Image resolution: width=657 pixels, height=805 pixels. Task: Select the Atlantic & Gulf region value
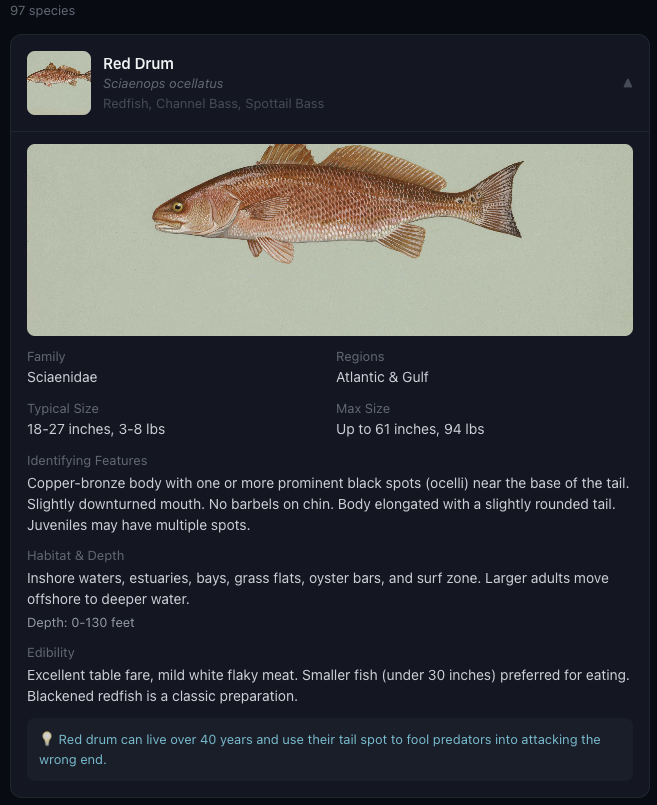point(383,377)
